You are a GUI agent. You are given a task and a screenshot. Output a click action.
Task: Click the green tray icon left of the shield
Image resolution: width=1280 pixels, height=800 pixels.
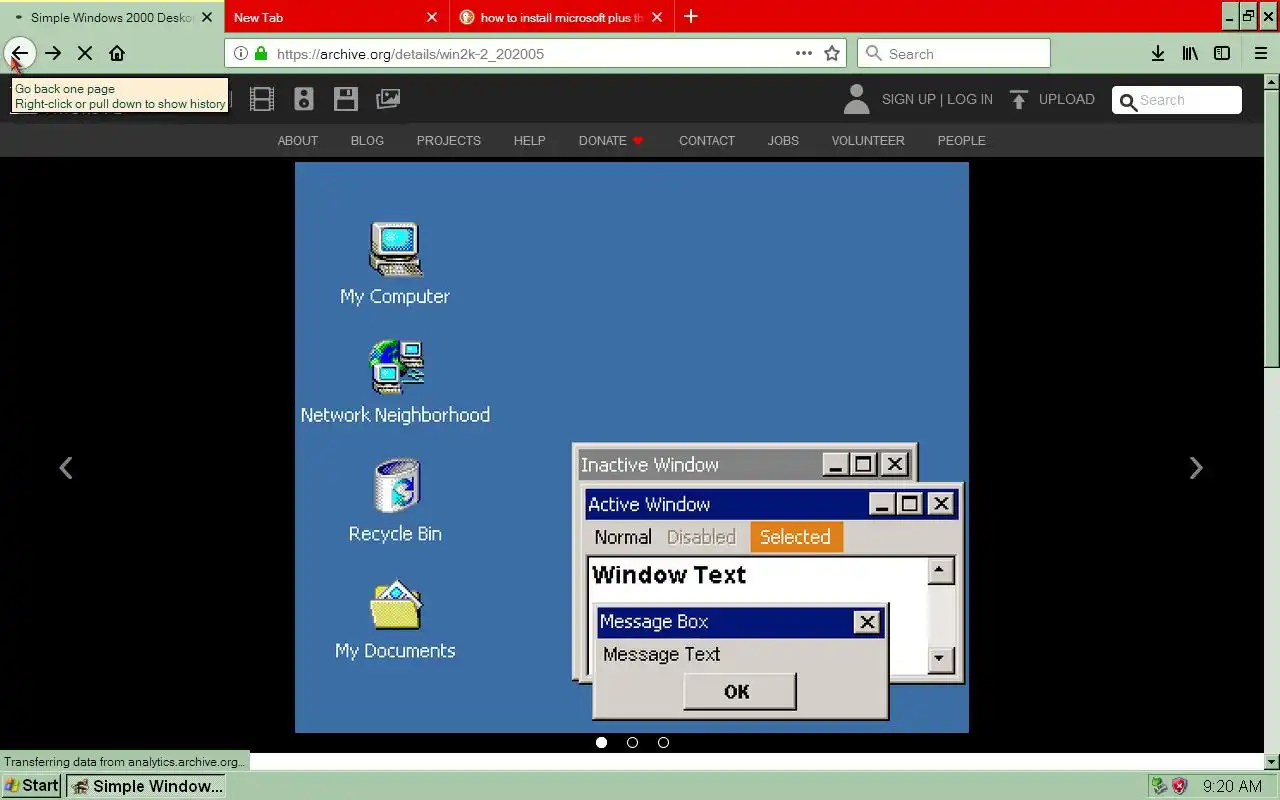(x=1159, y=786)
